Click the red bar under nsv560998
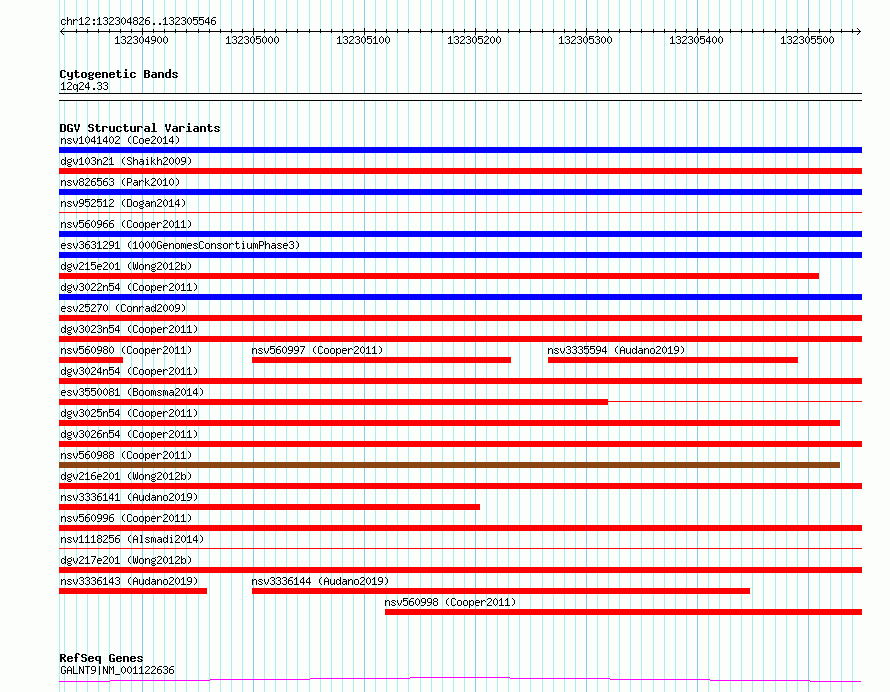The width and height of the screenshot is (890, 692). 623,612
